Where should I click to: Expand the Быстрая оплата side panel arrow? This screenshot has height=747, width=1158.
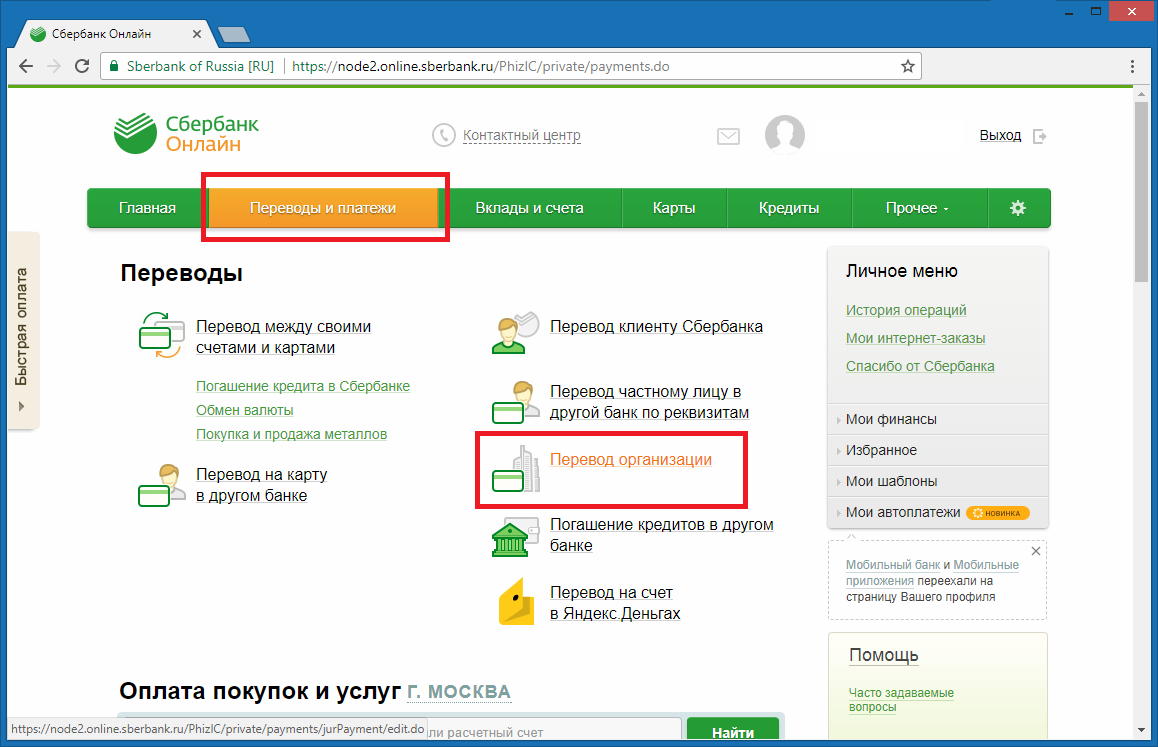pyautogui.click(x=21, y=406)
